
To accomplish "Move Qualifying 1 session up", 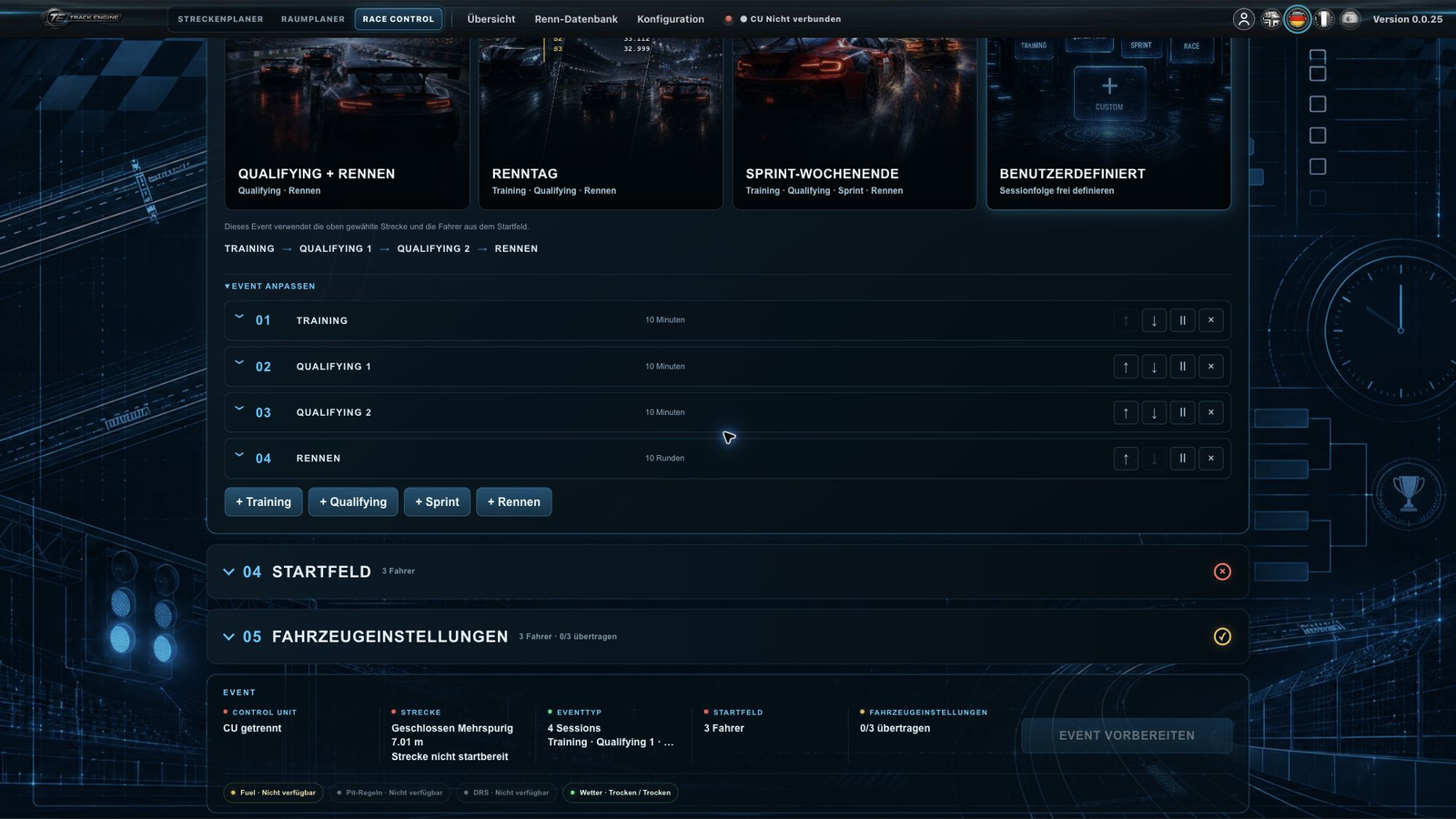I will 1126,367.
